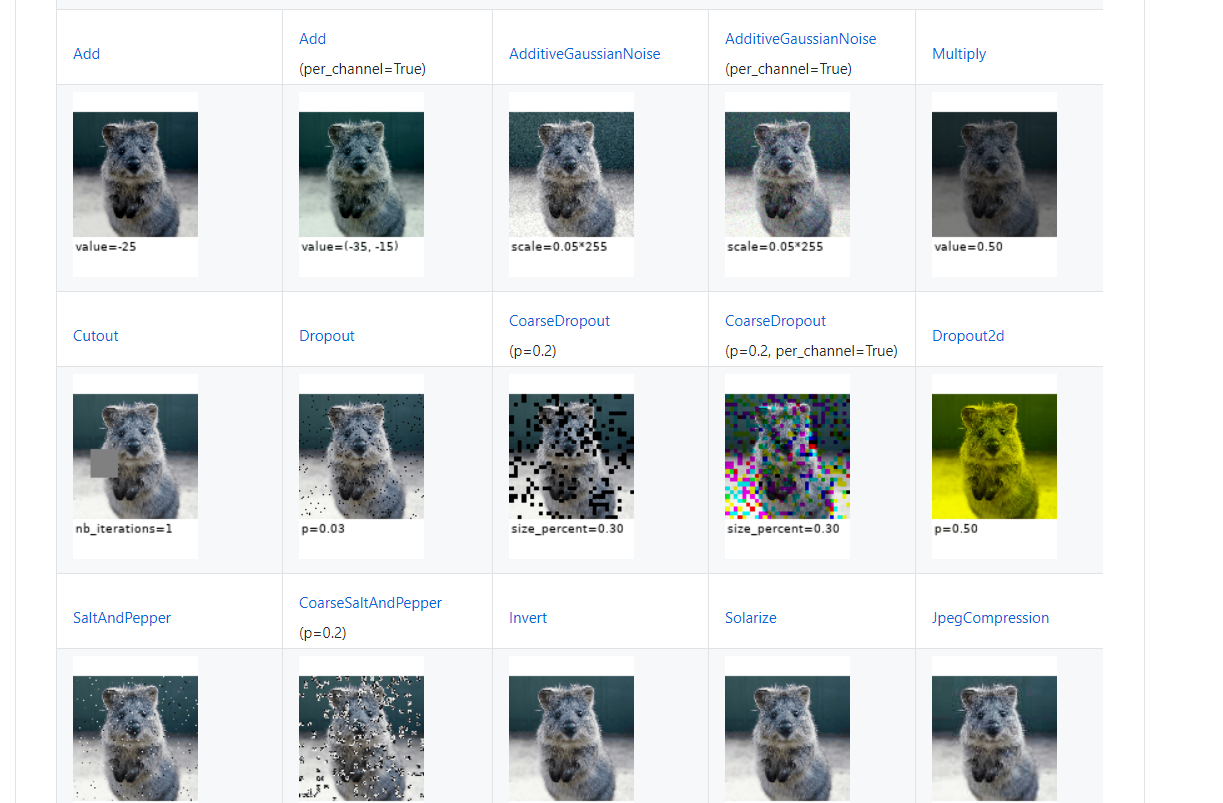
Task: Open the first Add augmenter link
Action: (86, 54)
